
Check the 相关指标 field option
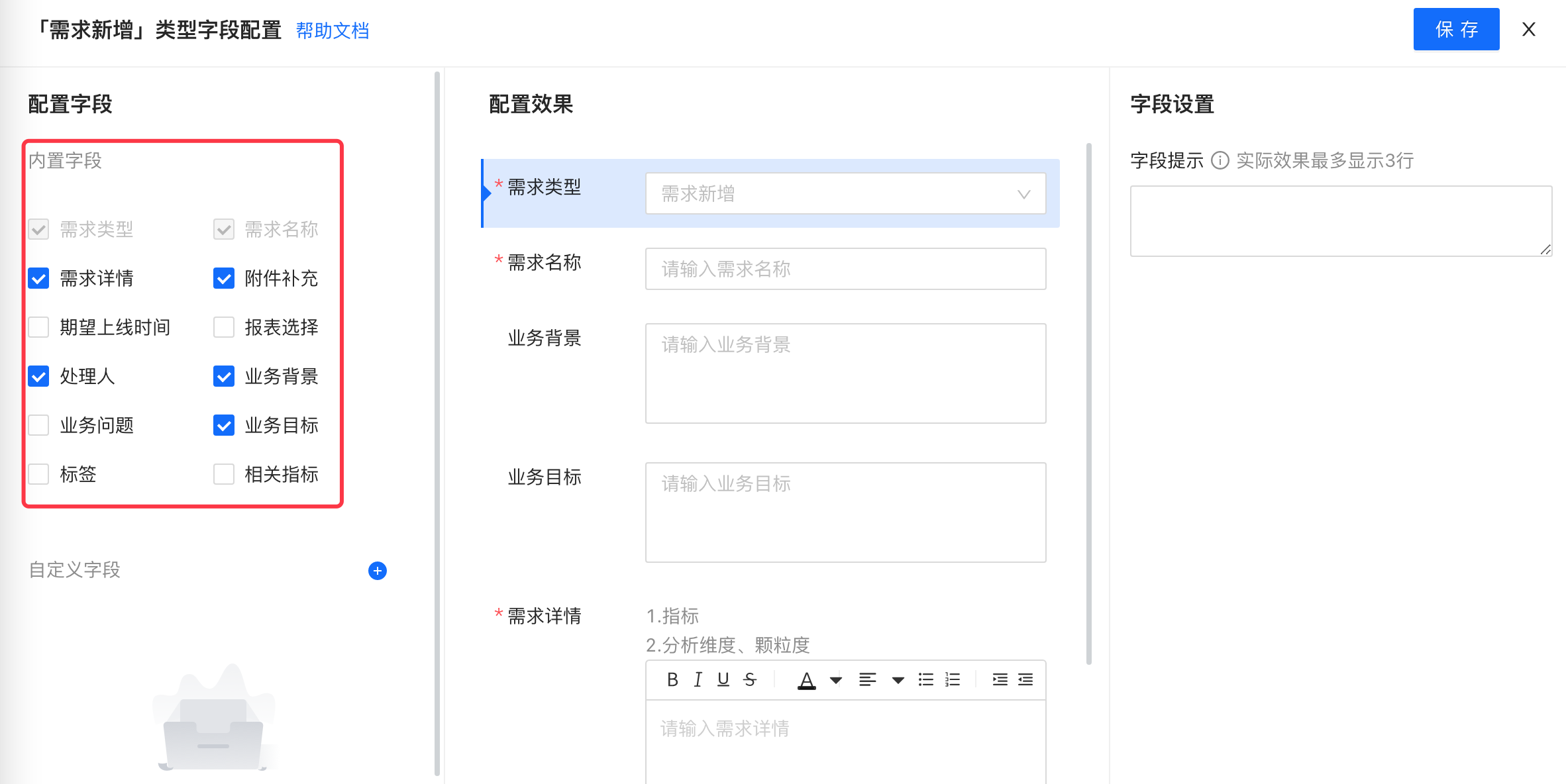tap(224, 474)
